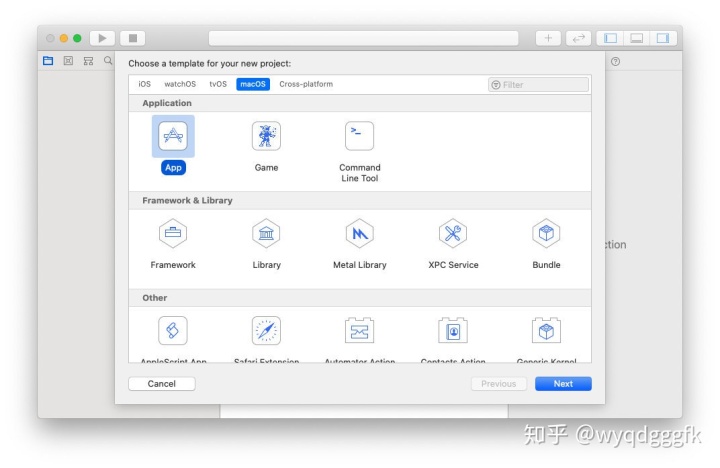Click the "Library" label text

[266, 265]
